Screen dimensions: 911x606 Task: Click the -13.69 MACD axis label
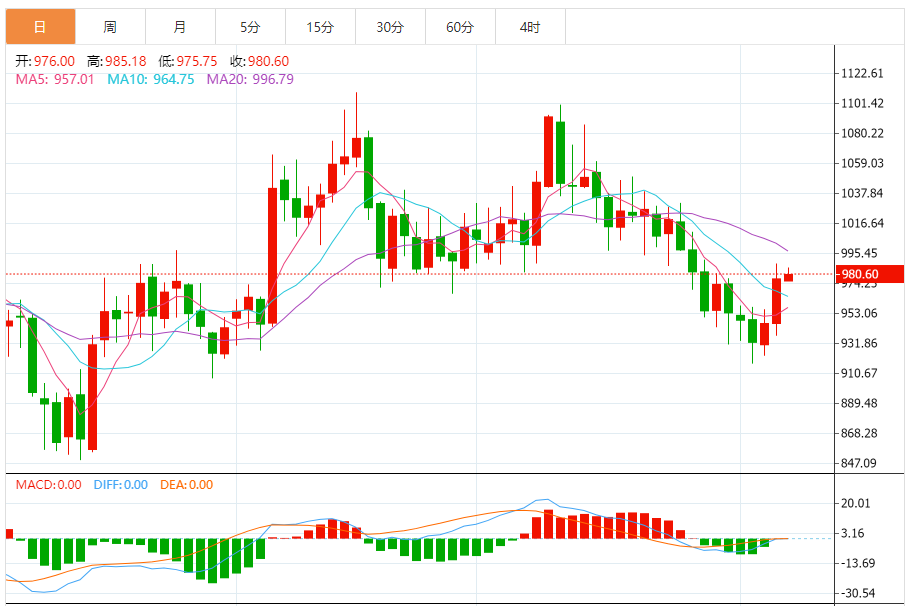(856, 563)
